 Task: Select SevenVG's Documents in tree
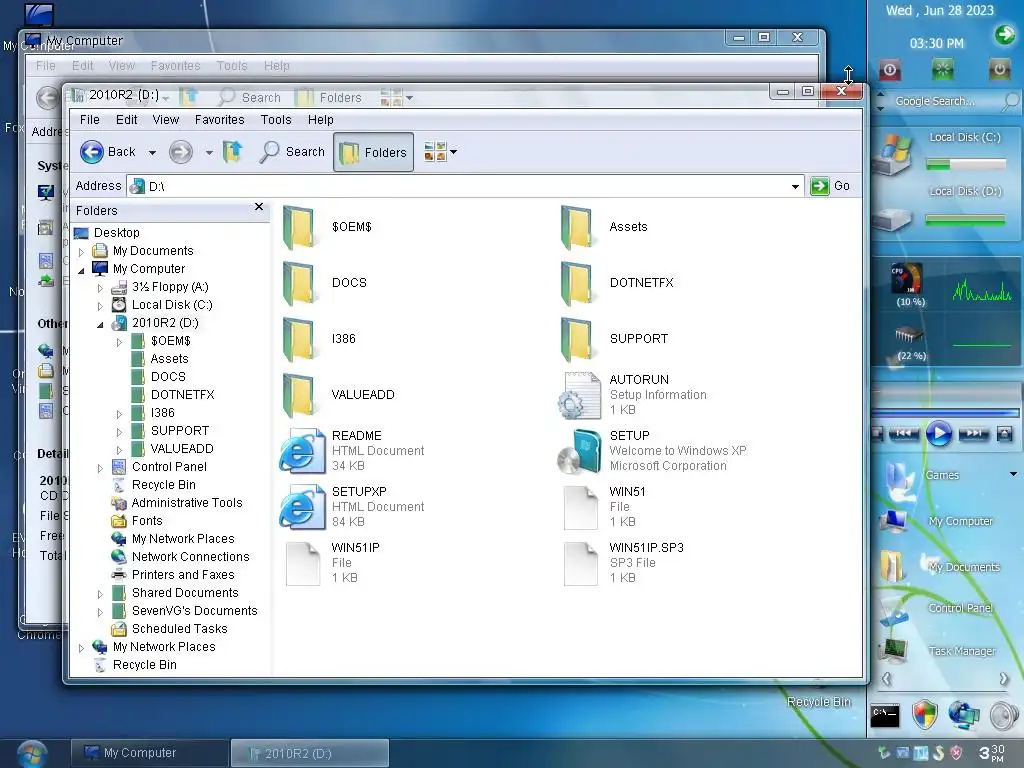click(x=195, y=611)
